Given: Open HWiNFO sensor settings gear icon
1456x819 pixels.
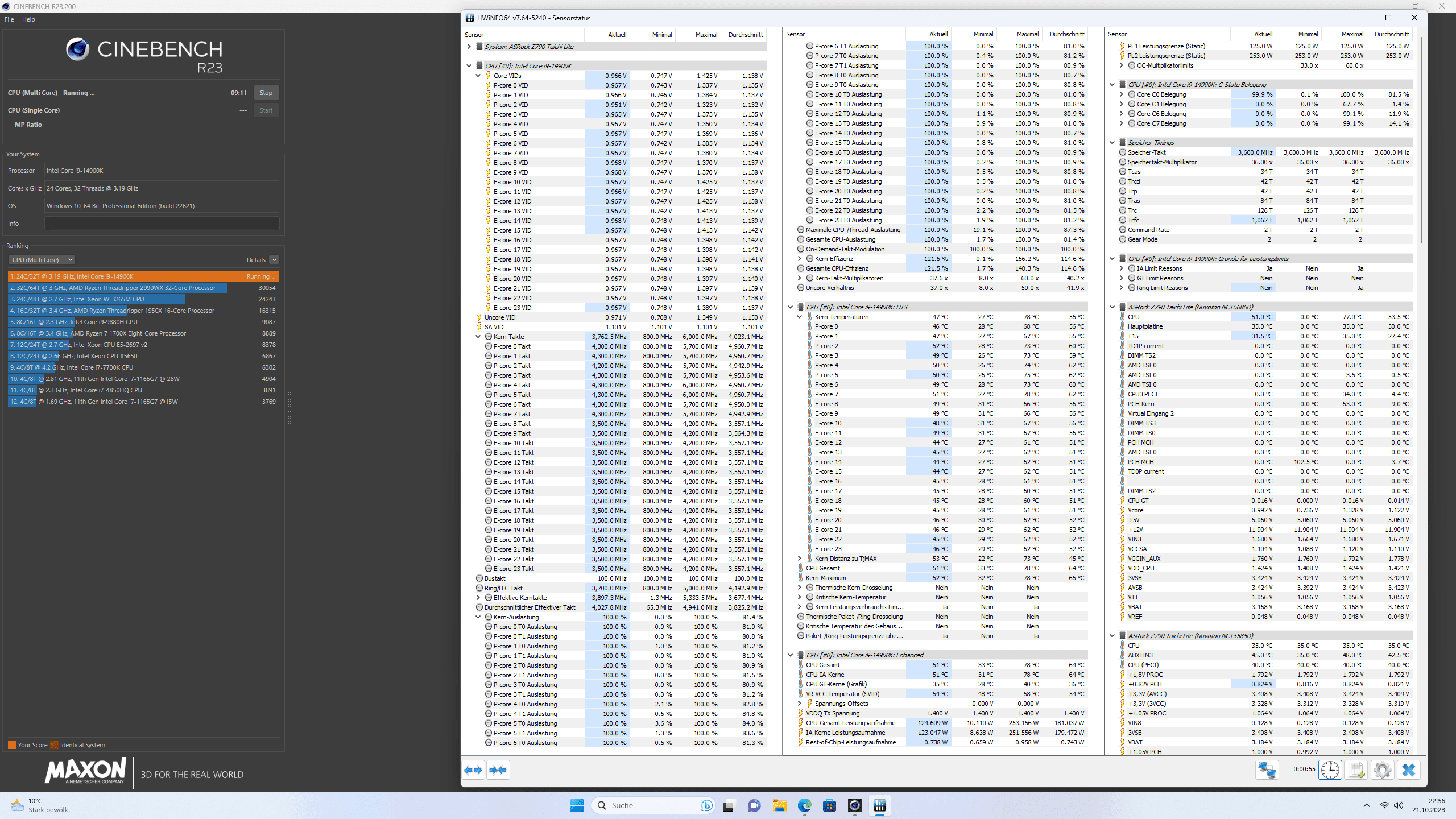Looking at the screenshot, I should 1382,770.
